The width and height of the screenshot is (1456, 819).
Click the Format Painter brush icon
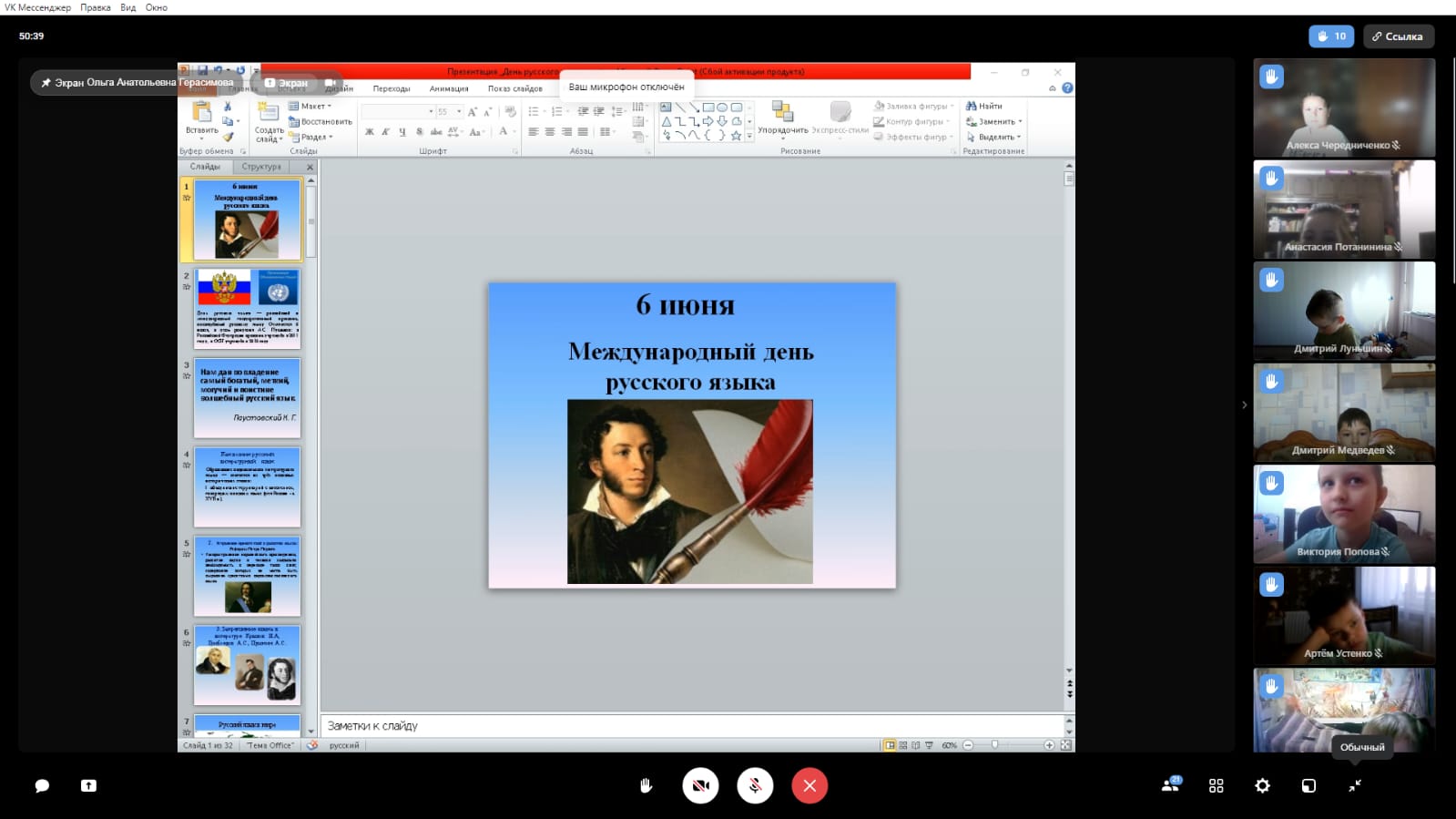pos(228,137)
